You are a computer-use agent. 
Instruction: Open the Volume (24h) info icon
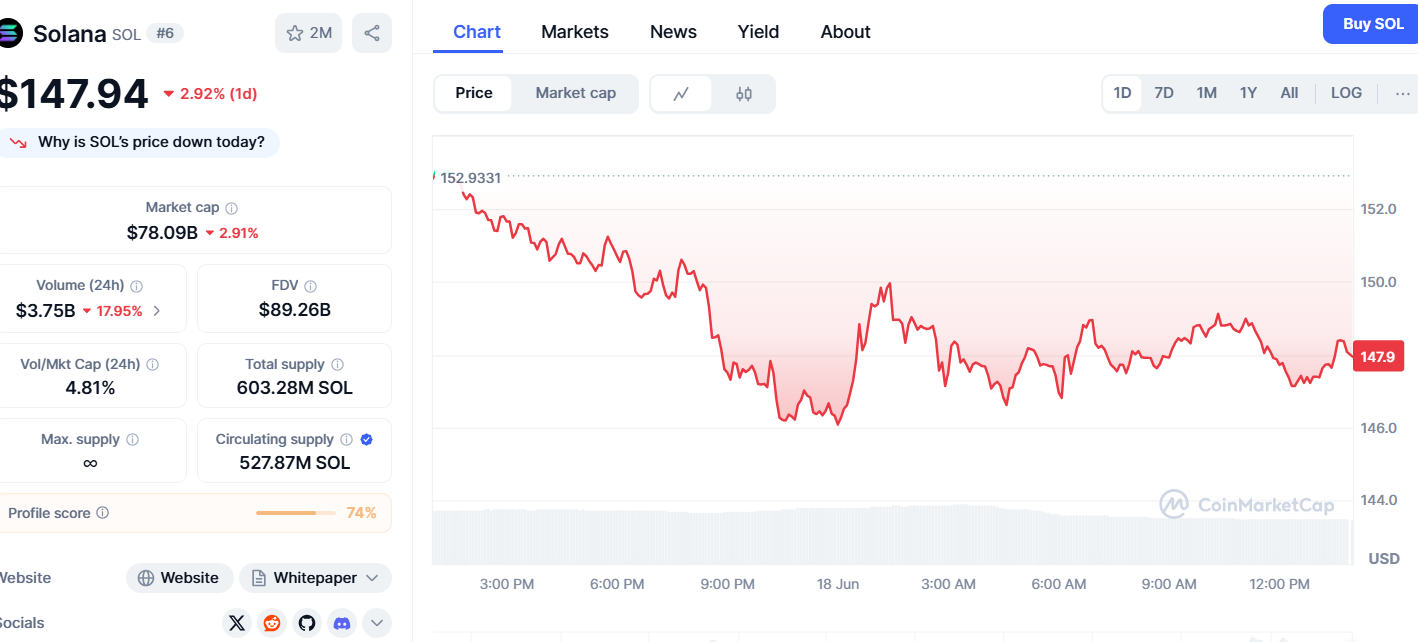point(137,286)
